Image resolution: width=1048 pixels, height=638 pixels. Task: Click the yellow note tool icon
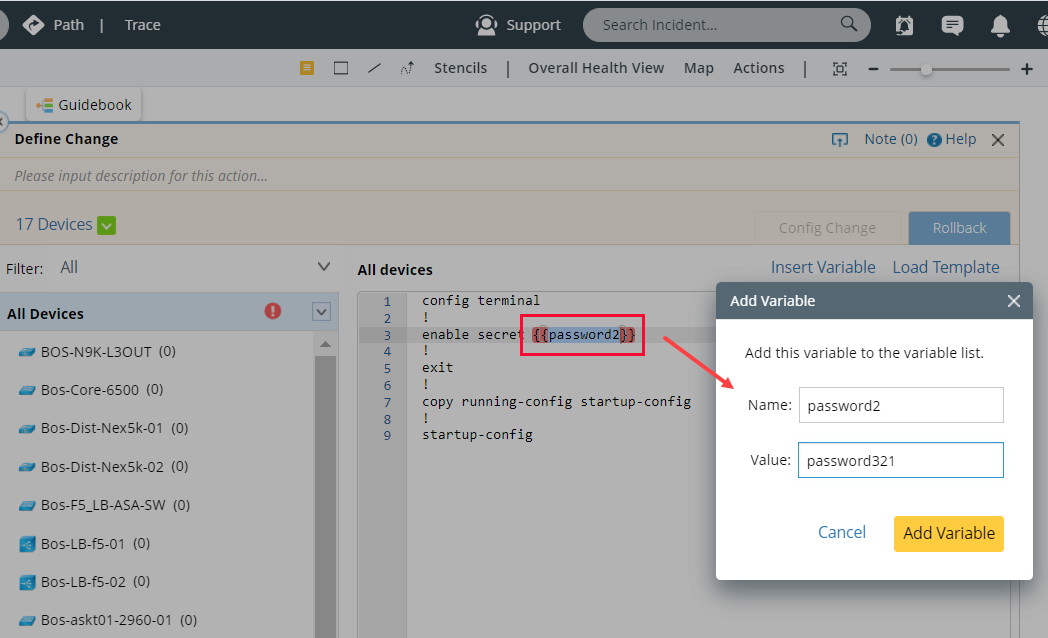point(307,68)
